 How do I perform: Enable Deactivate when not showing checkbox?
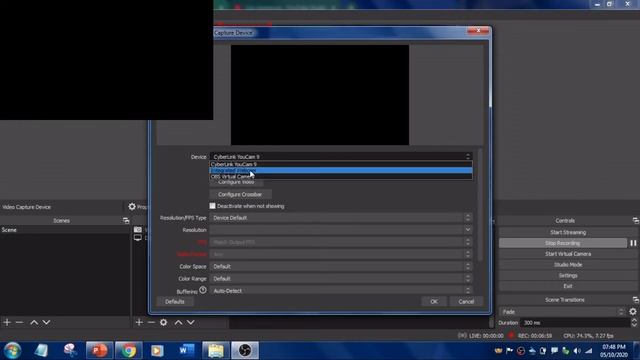212,206
